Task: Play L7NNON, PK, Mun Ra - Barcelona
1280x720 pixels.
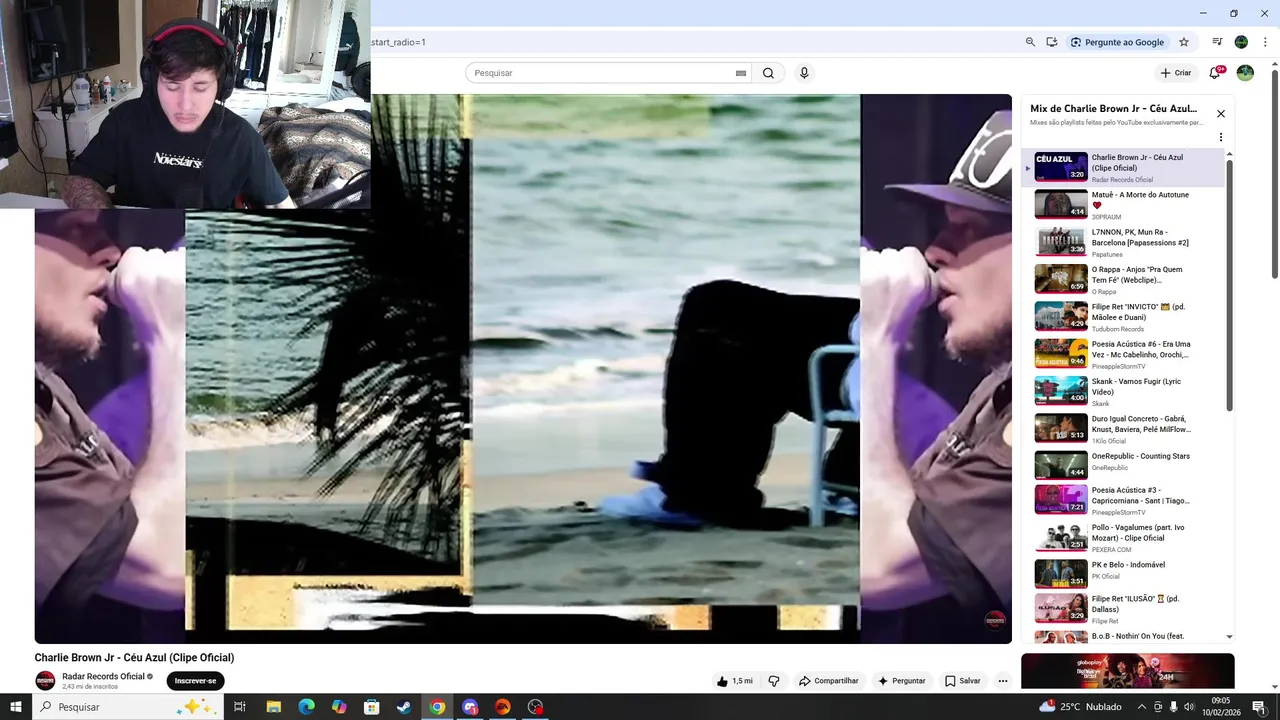Action: [x=1124, y=242]
